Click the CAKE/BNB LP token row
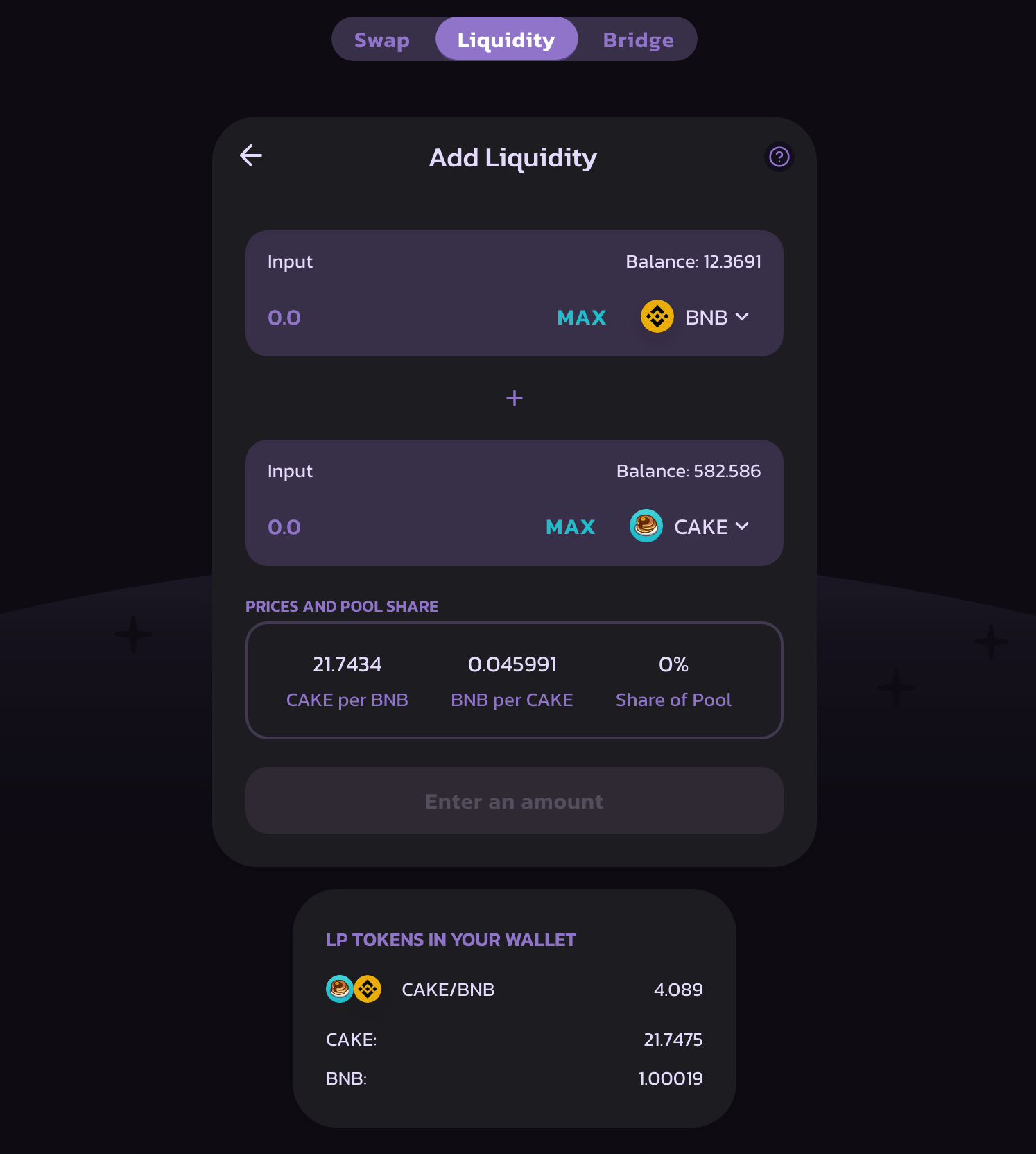The width and height of the screenshot is (1036, 1154). (x=515, y=989)
